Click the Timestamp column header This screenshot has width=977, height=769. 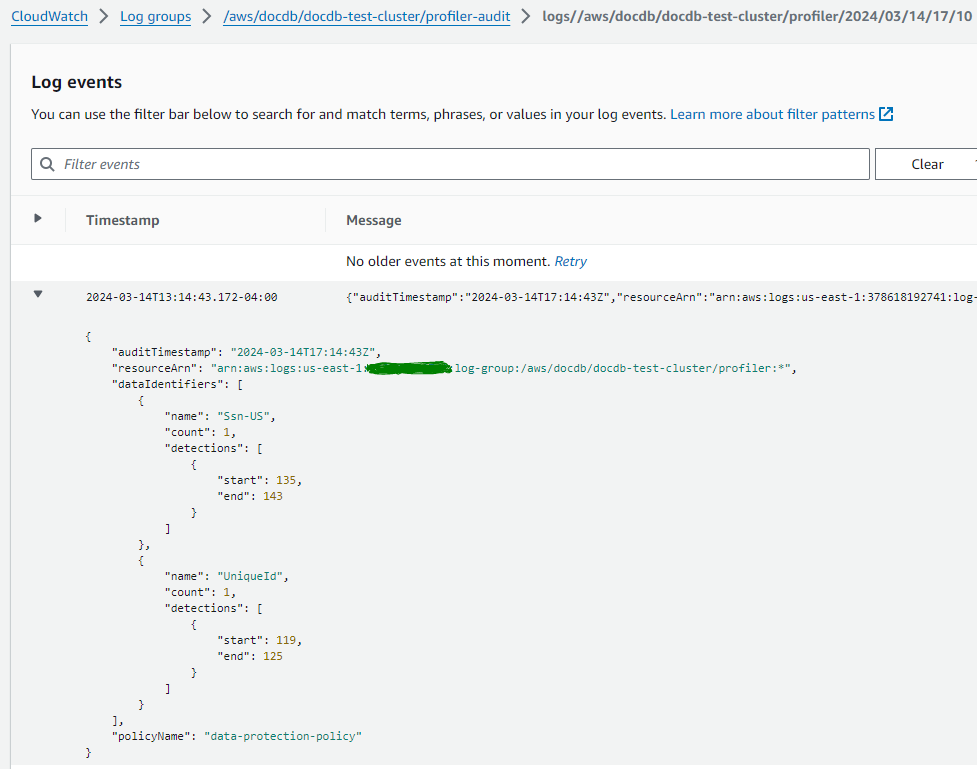coord(123,220)
